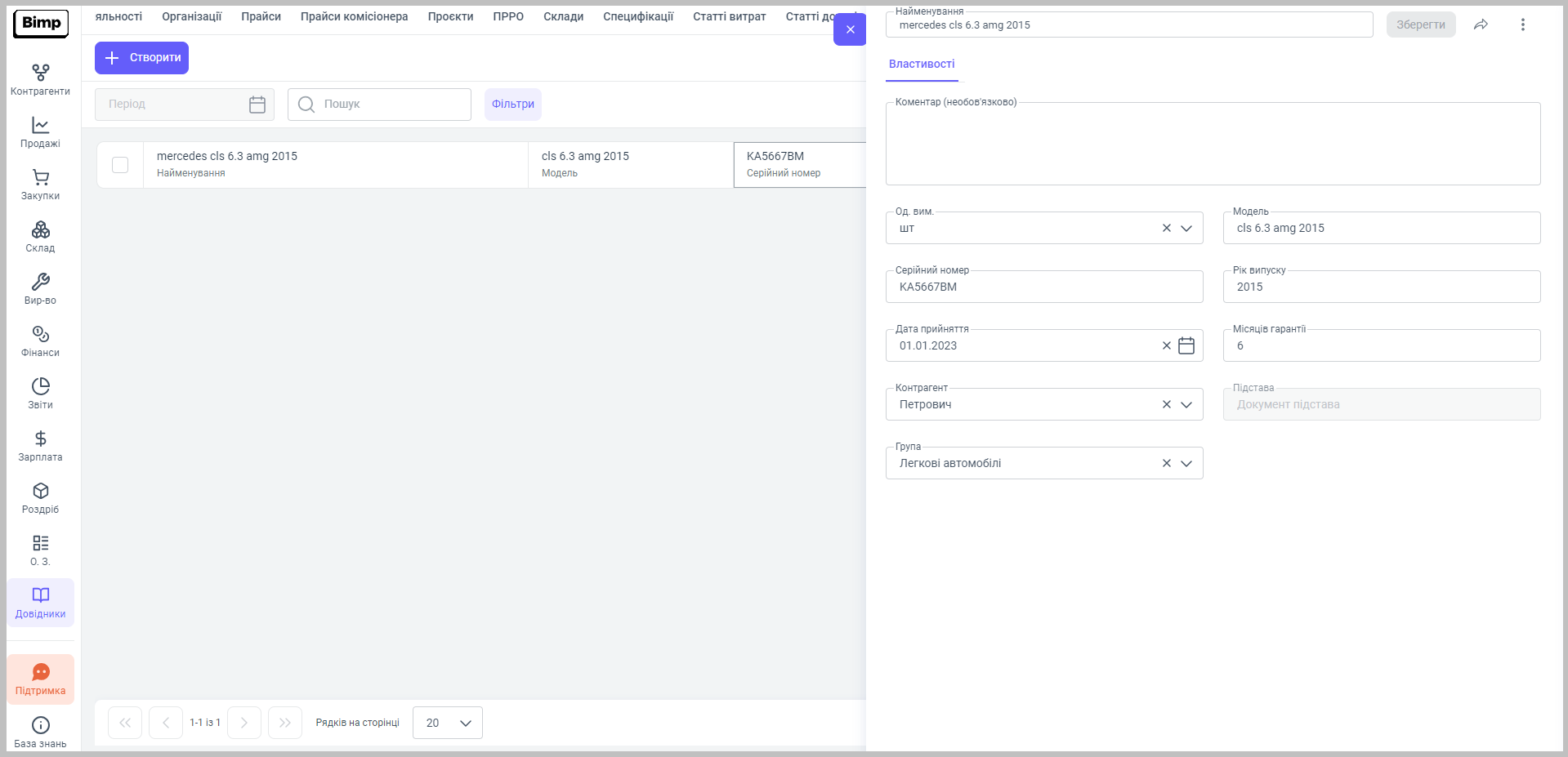
Task: Switch to Організації tab
Action: pos(192,16)
